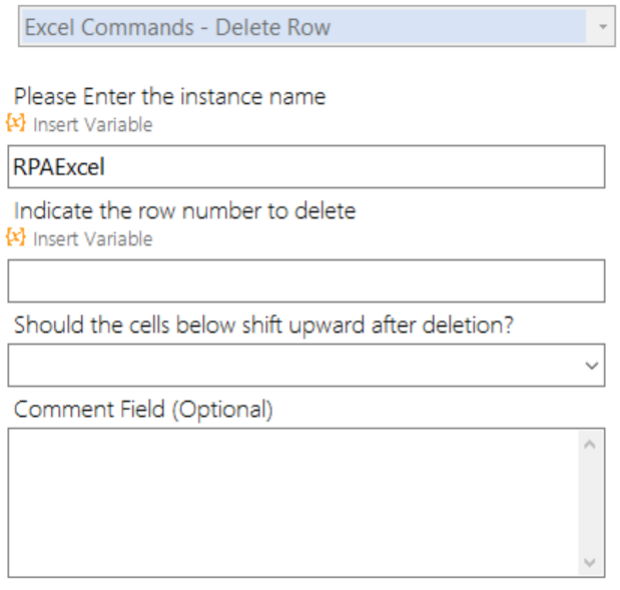This screenshot has width=620, height=590.
Task: Click the "Should the cells below shift upward" label
Action: pos(264,325)
